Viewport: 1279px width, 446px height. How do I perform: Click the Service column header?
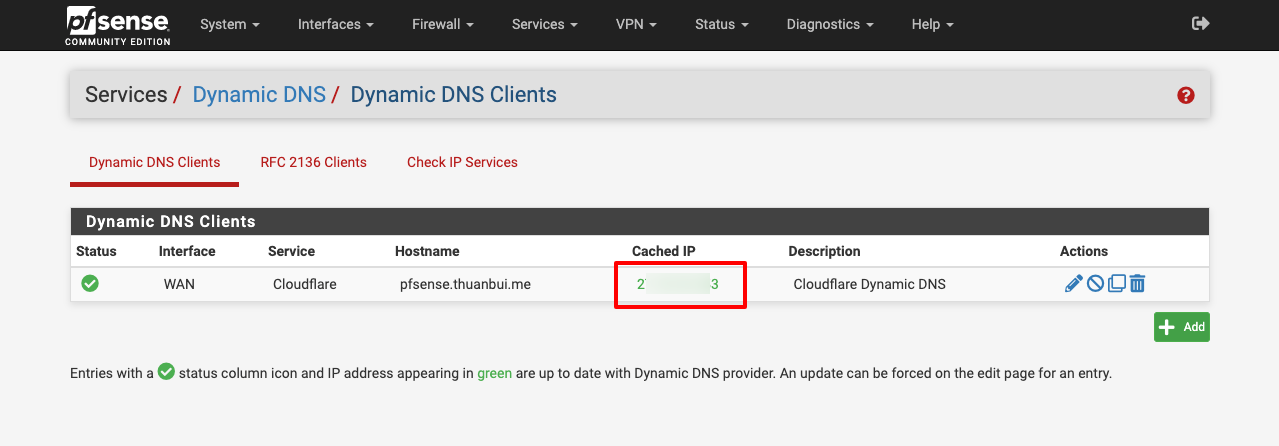291,251
